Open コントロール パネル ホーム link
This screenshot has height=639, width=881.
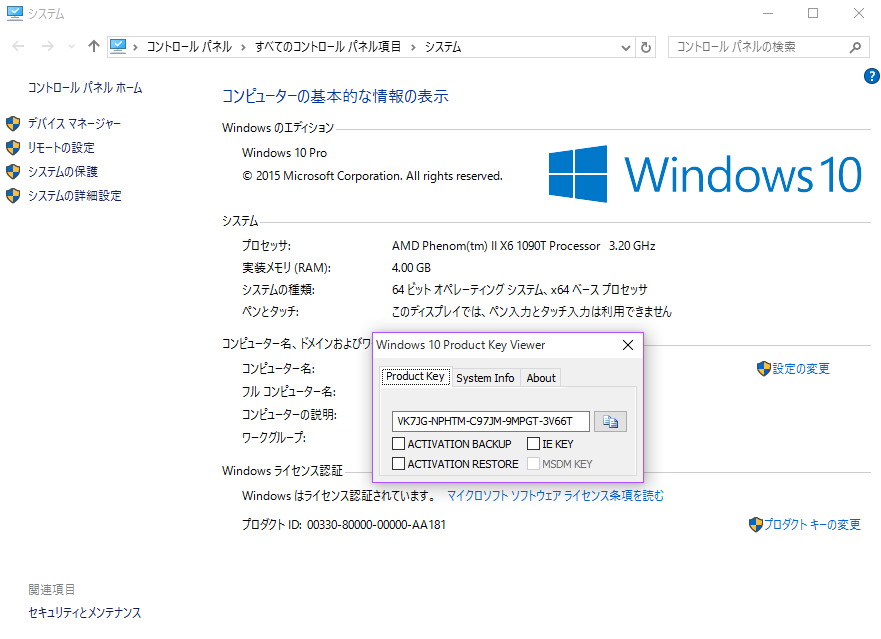(85, 88)
